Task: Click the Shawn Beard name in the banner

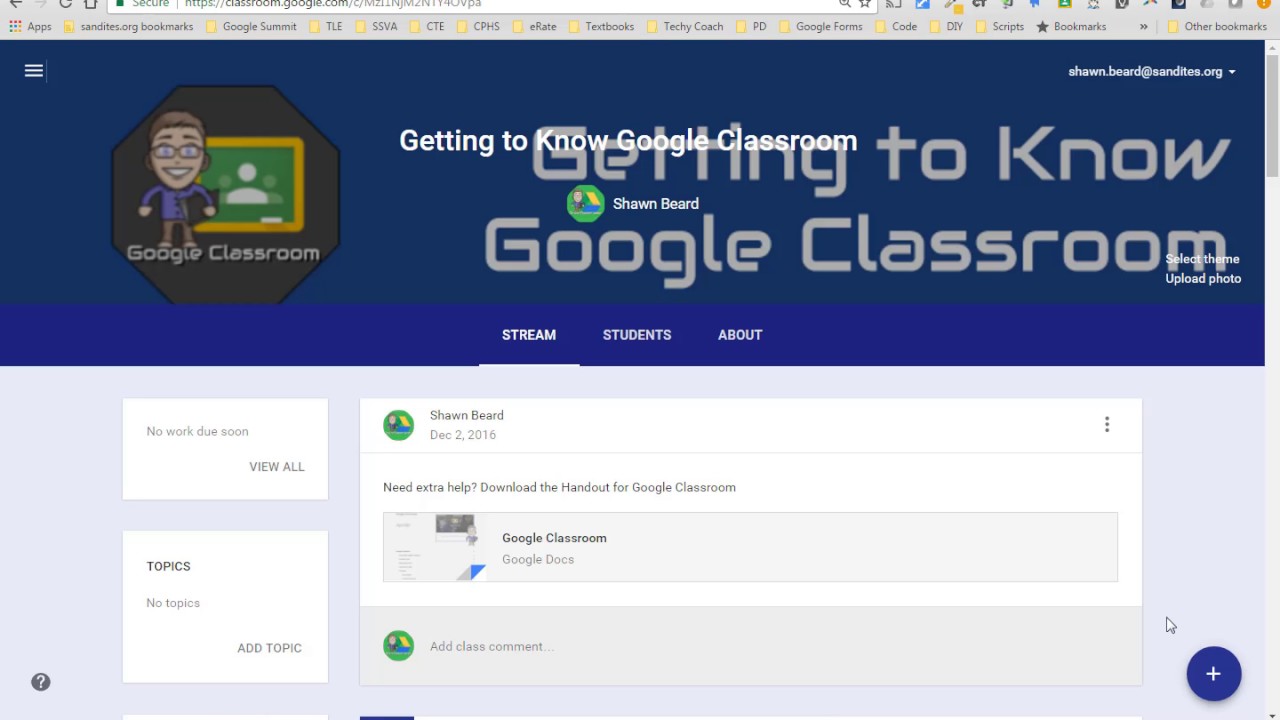Action: pyautogui.click(x=656, y=204)
